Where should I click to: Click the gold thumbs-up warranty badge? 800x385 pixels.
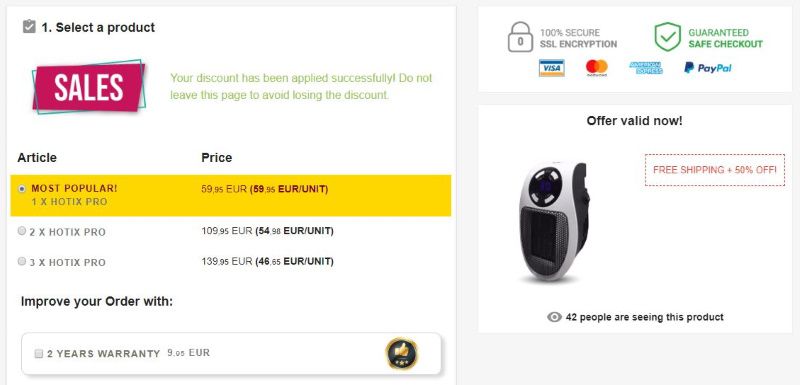pos(402,353)
